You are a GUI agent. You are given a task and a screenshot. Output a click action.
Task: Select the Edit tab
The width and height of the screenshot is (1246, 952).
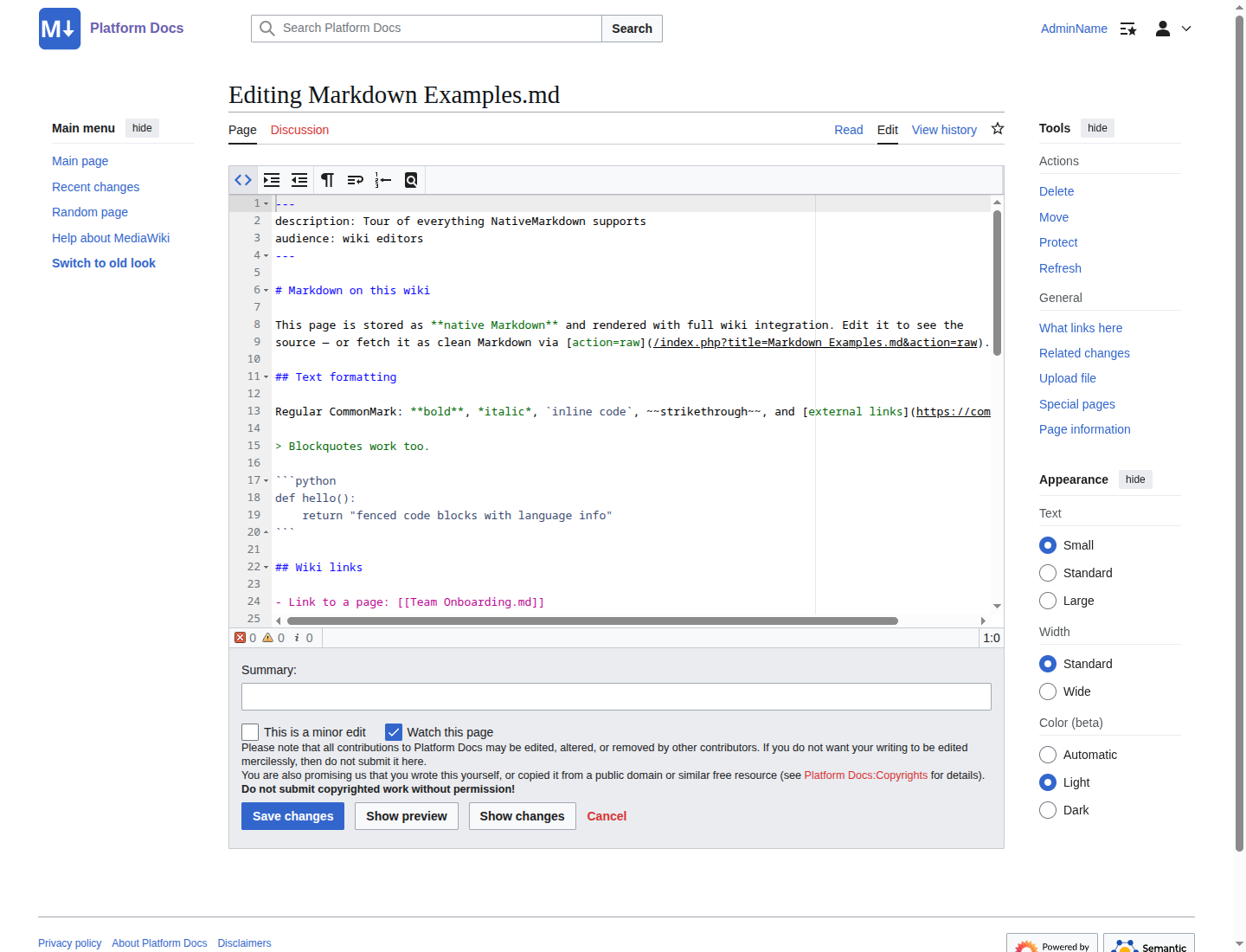pyautogui.click(x=888, y=130)
